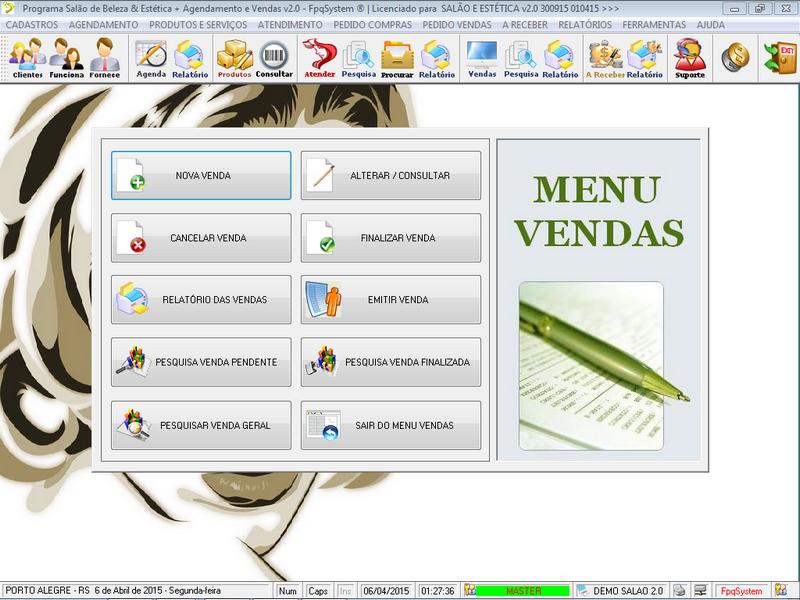
Task: Open the AJUDA menu
Action: [x=710, y=24]
